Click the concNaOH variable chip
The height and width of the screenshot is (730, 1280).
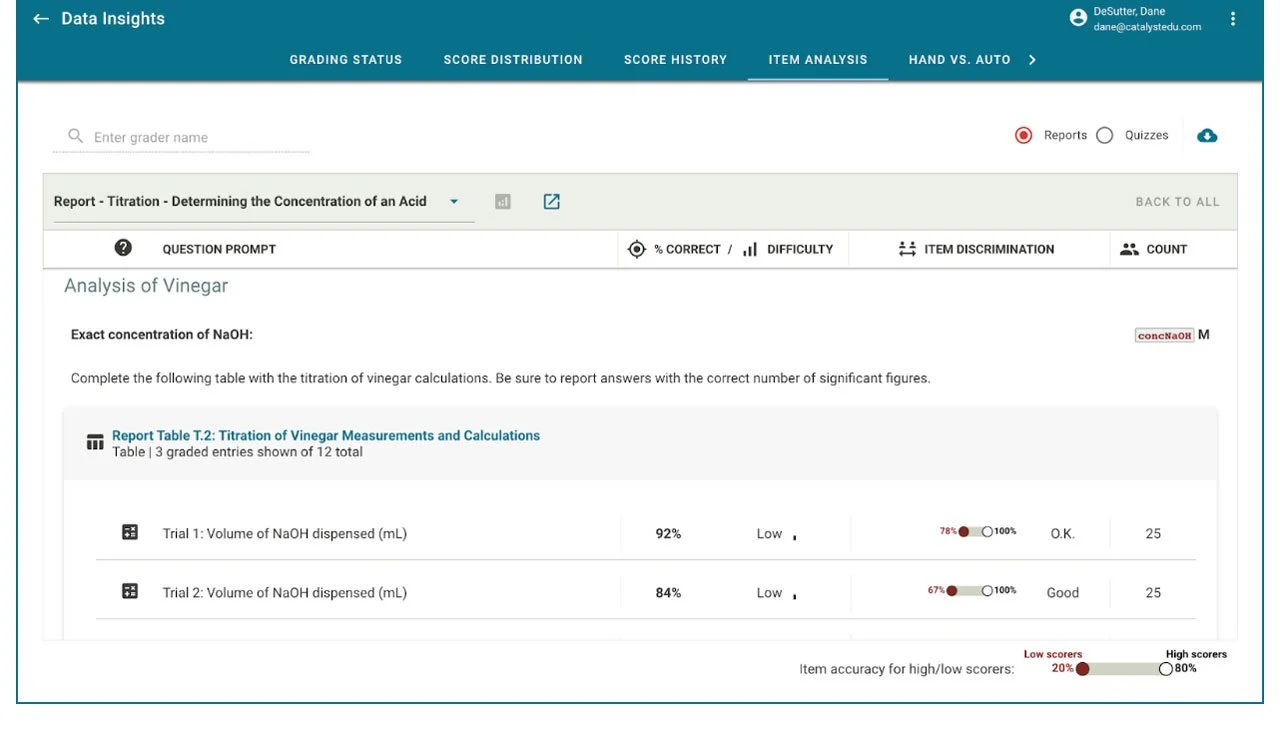coord(1163,335)
